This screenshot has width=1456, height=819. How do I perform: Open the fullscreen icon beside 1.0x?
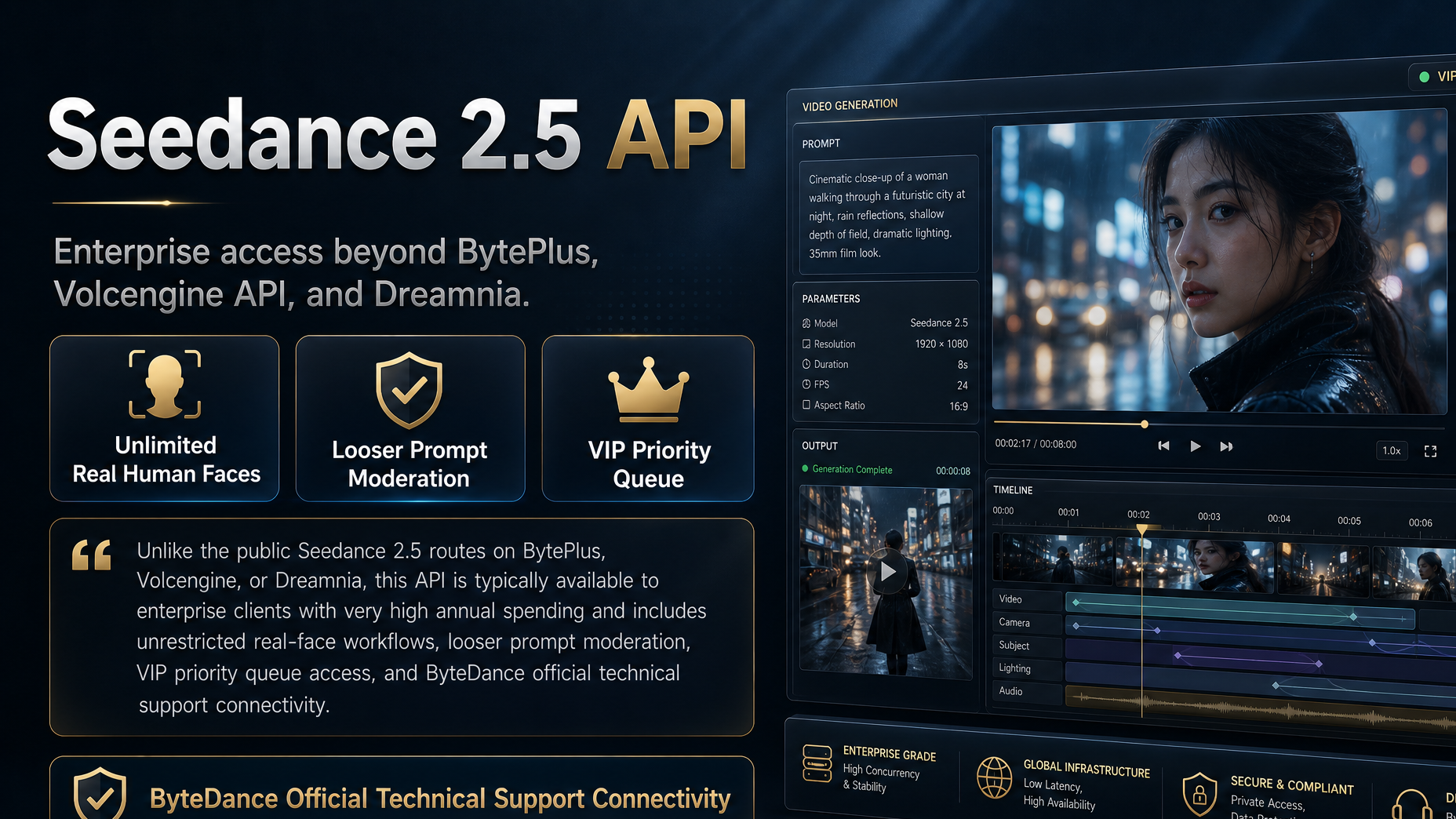[x=1430, y=451]
